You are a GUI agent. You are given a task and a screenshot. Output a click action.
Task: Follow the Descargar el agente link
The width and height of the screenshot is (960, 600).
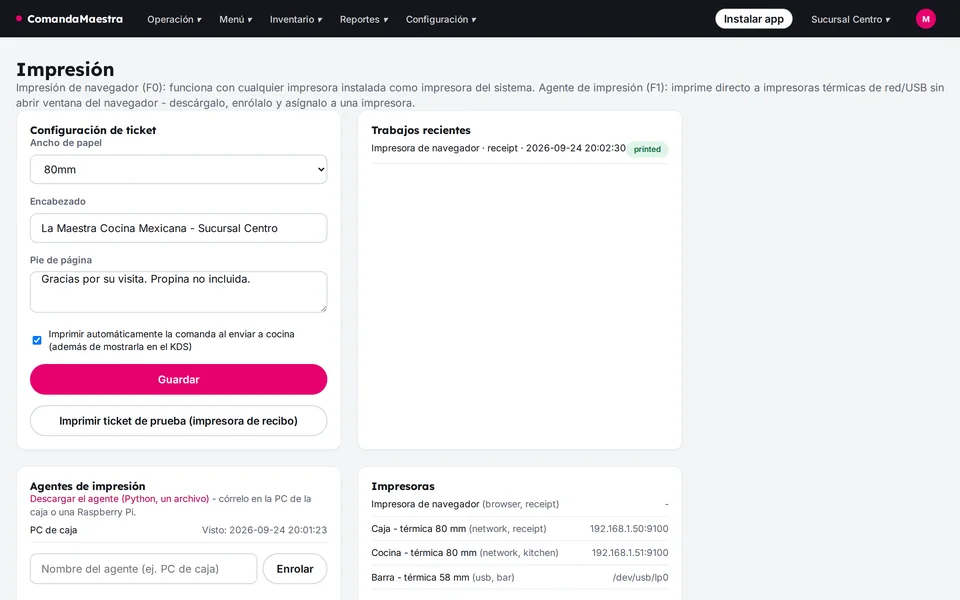tap(119, 499)
